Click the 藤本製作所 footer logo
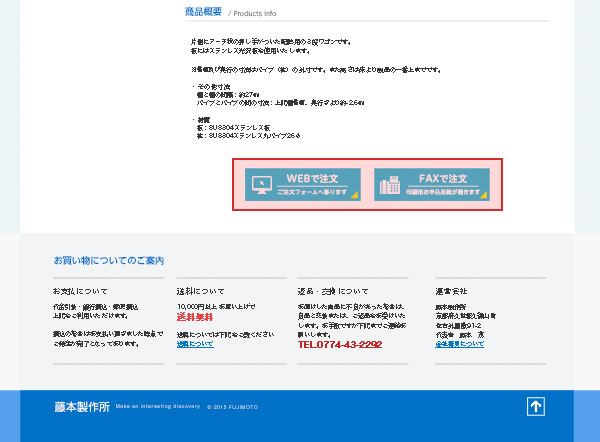 [82, 407]
